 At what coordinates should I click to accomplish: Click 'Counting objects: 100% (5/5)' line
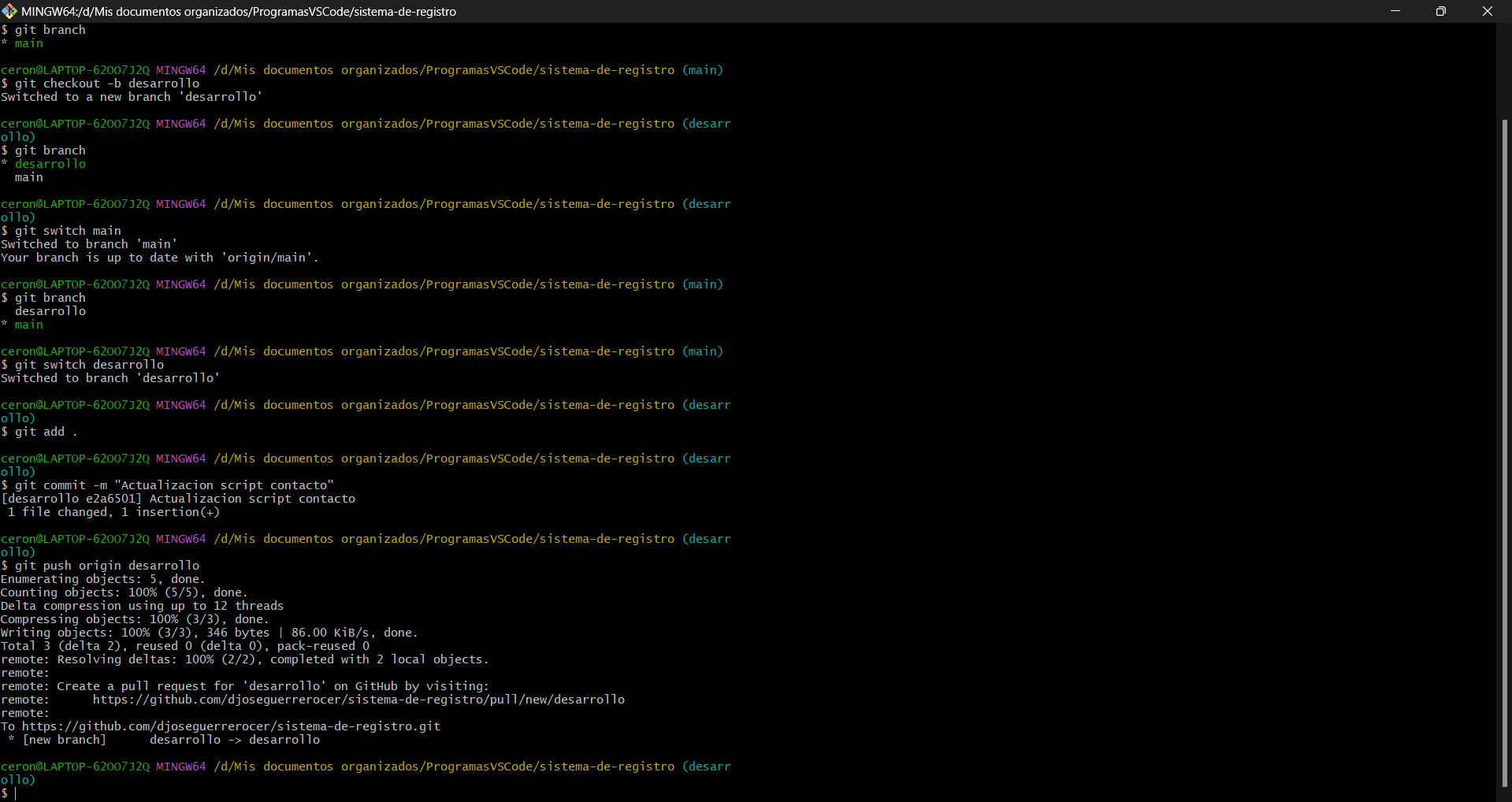(124, 592)
